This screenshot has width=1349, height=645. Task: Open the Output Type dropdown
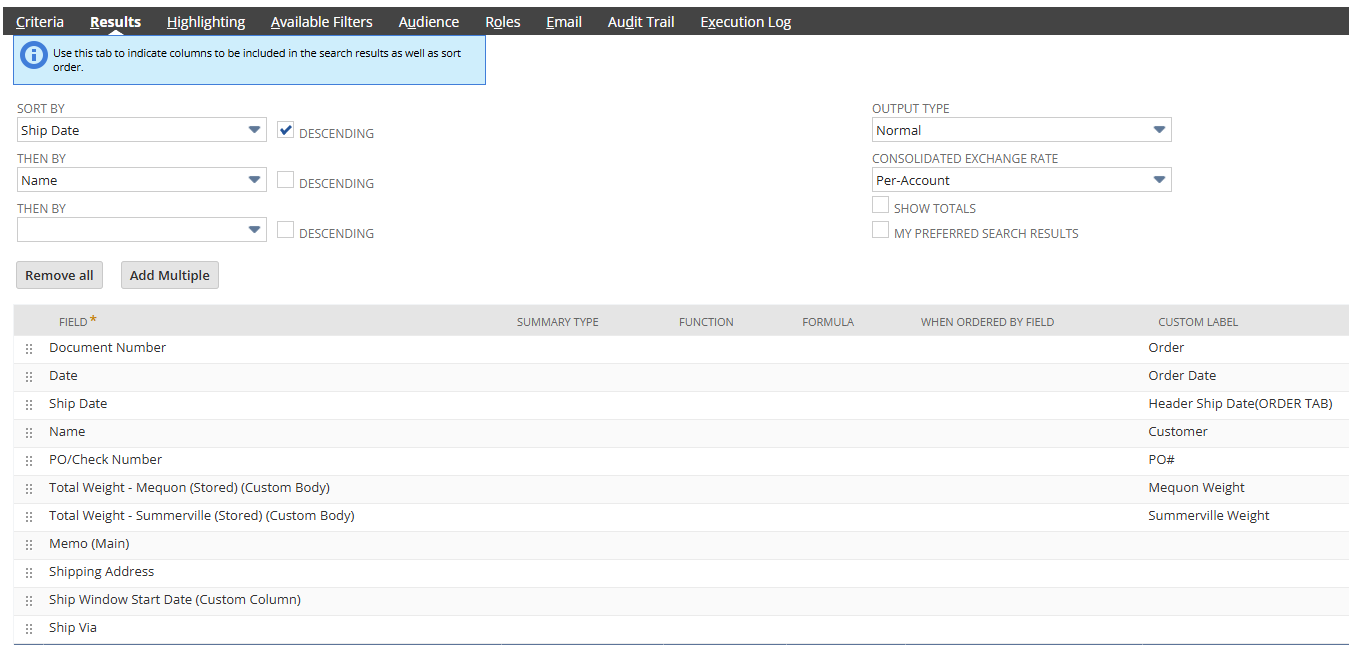(x=1160, y=129)
